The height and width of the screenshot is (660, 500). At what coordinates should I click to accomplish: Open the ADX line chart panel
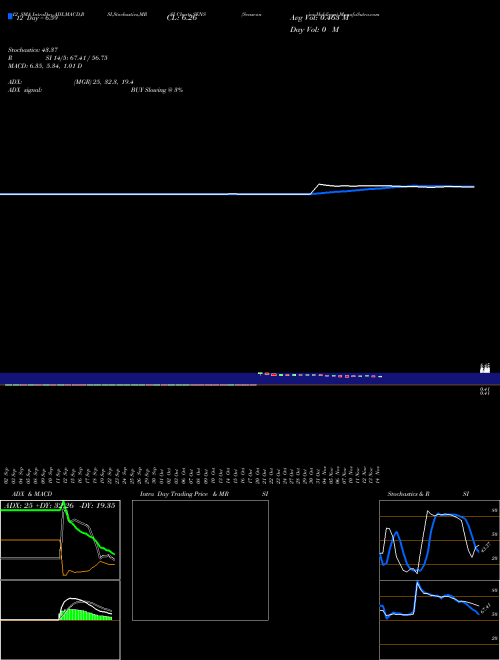tap(60, 540)
